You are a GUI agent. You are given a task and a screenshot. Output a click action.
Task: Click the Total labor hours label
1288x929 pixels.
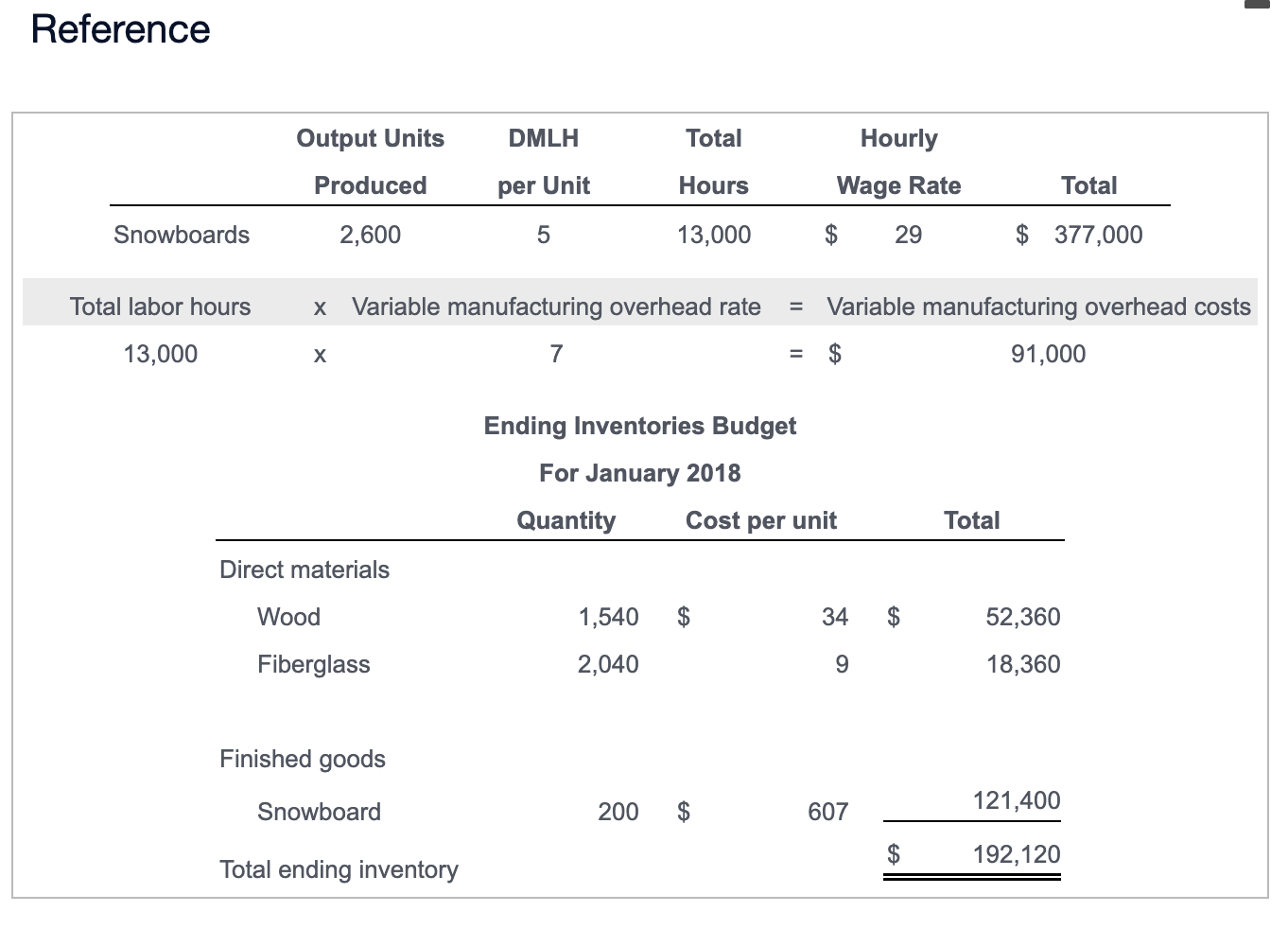[x=160, y=306]
